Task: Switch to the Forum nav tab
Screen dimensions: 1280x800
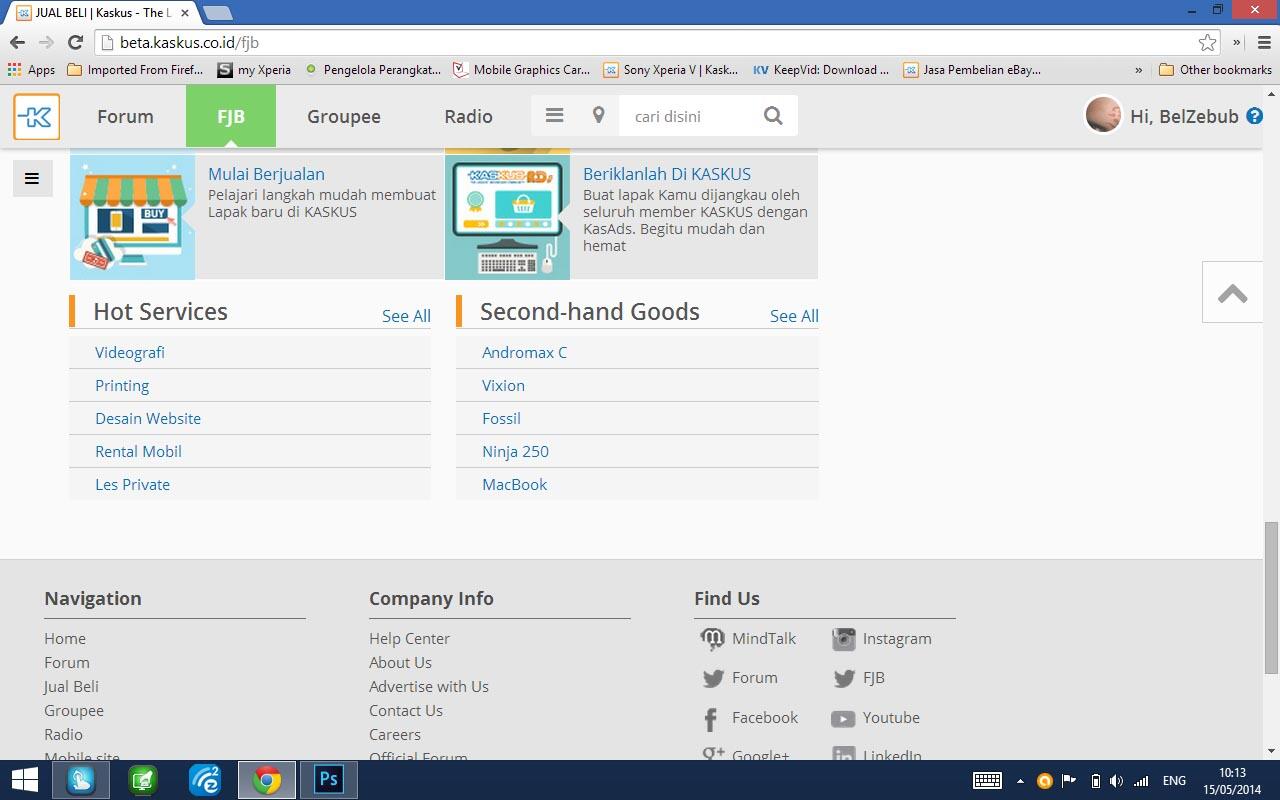Action: click(125, 116)
